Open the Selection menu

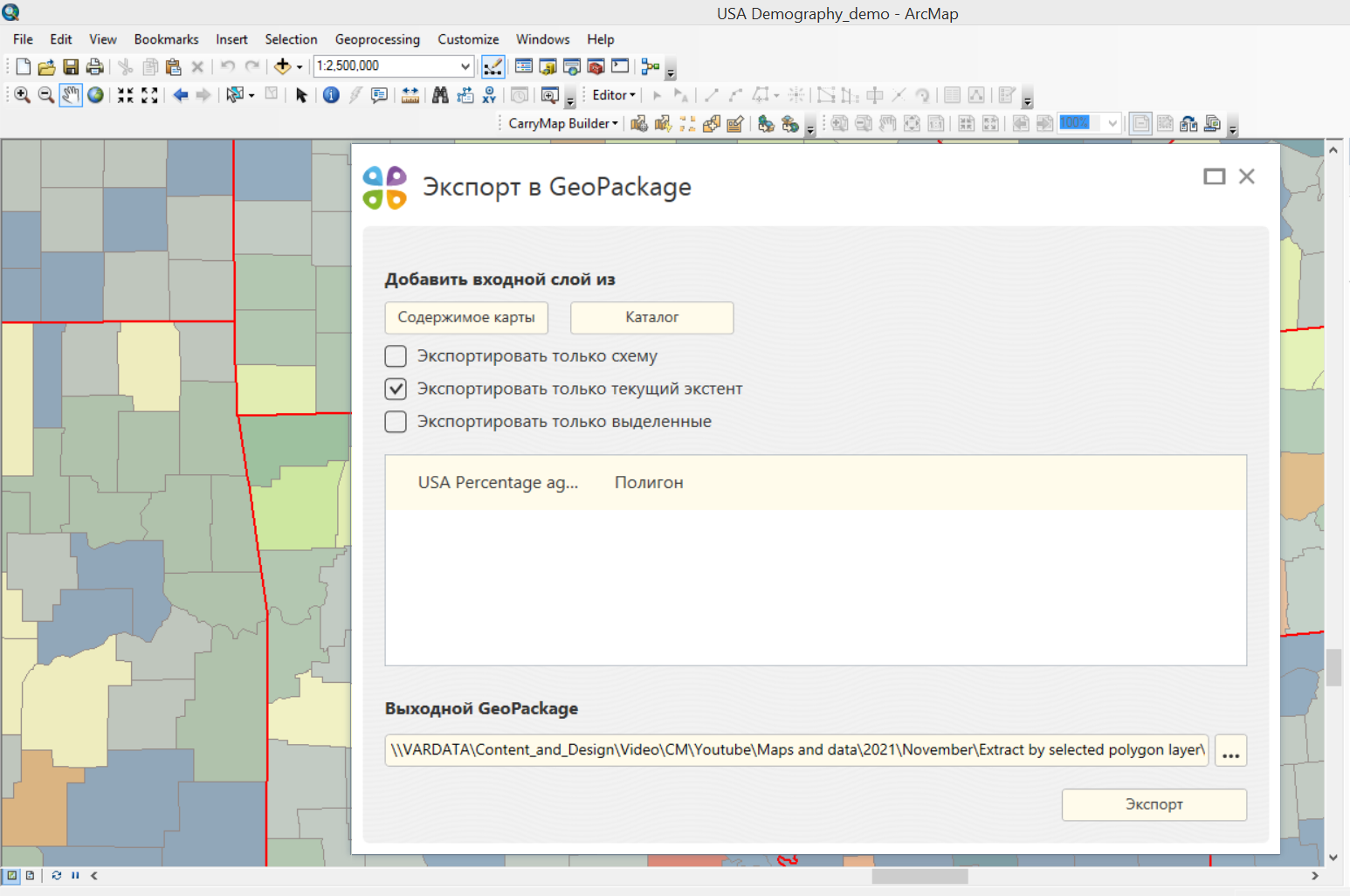coord(291,39)
